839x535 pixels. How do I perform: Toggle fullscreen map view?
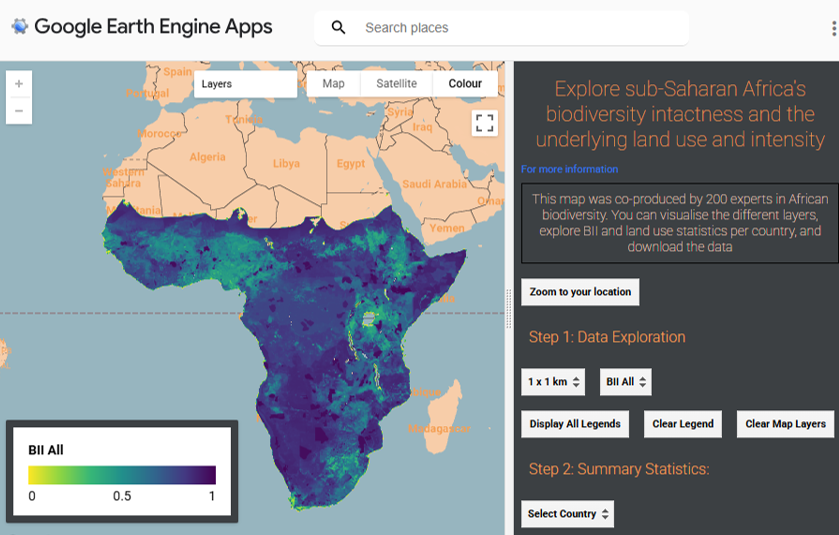point(485,123)
